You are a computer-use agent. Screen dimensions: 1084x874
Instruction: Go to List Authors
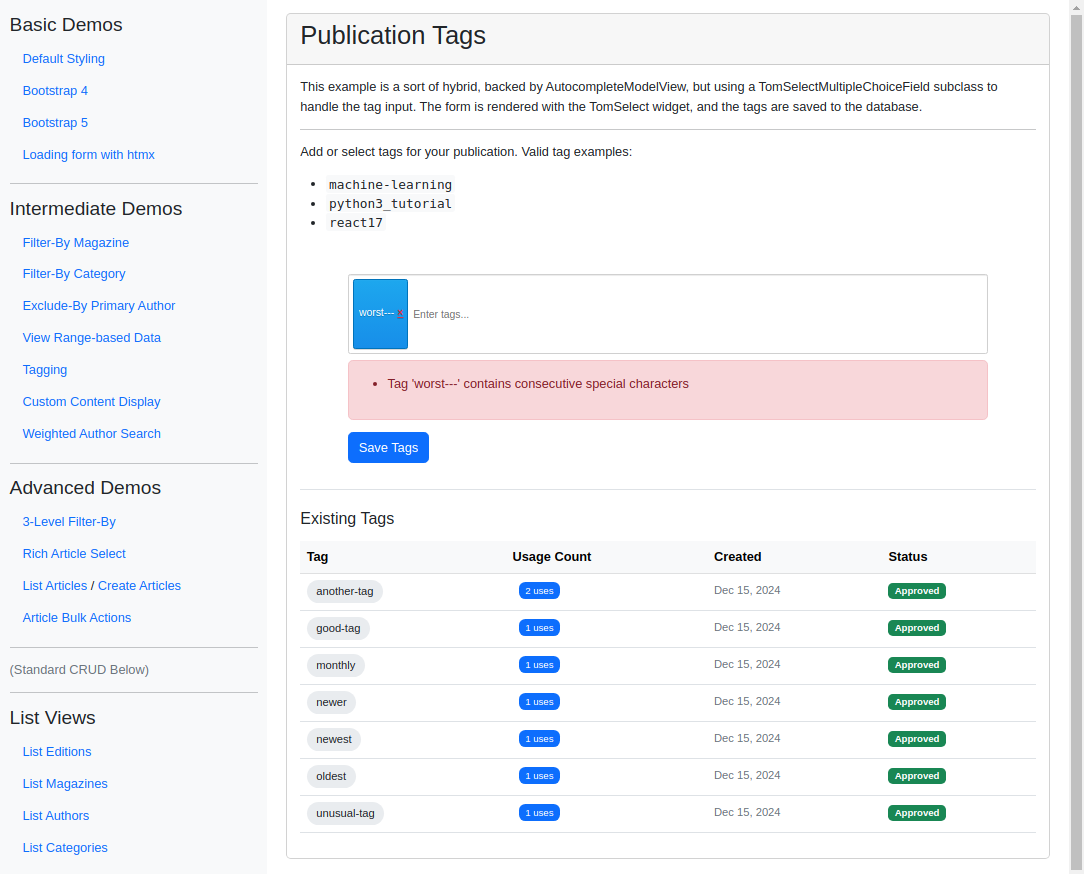pos(56,816)
